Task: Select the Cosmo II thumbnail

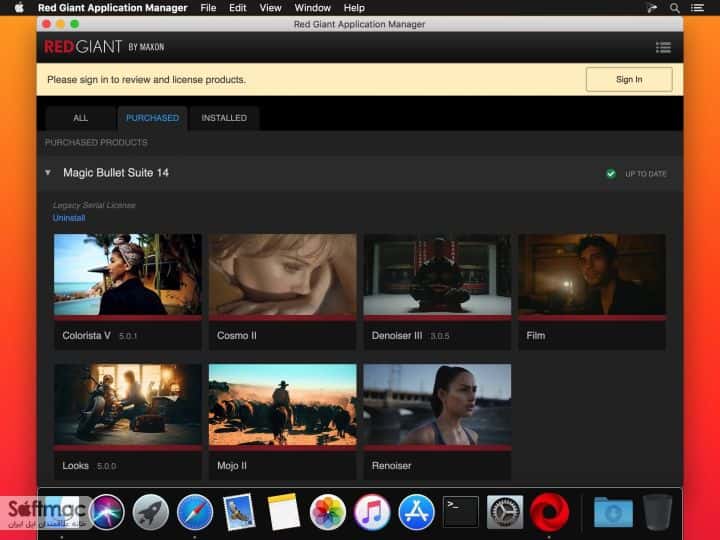Action: (282, 275)
